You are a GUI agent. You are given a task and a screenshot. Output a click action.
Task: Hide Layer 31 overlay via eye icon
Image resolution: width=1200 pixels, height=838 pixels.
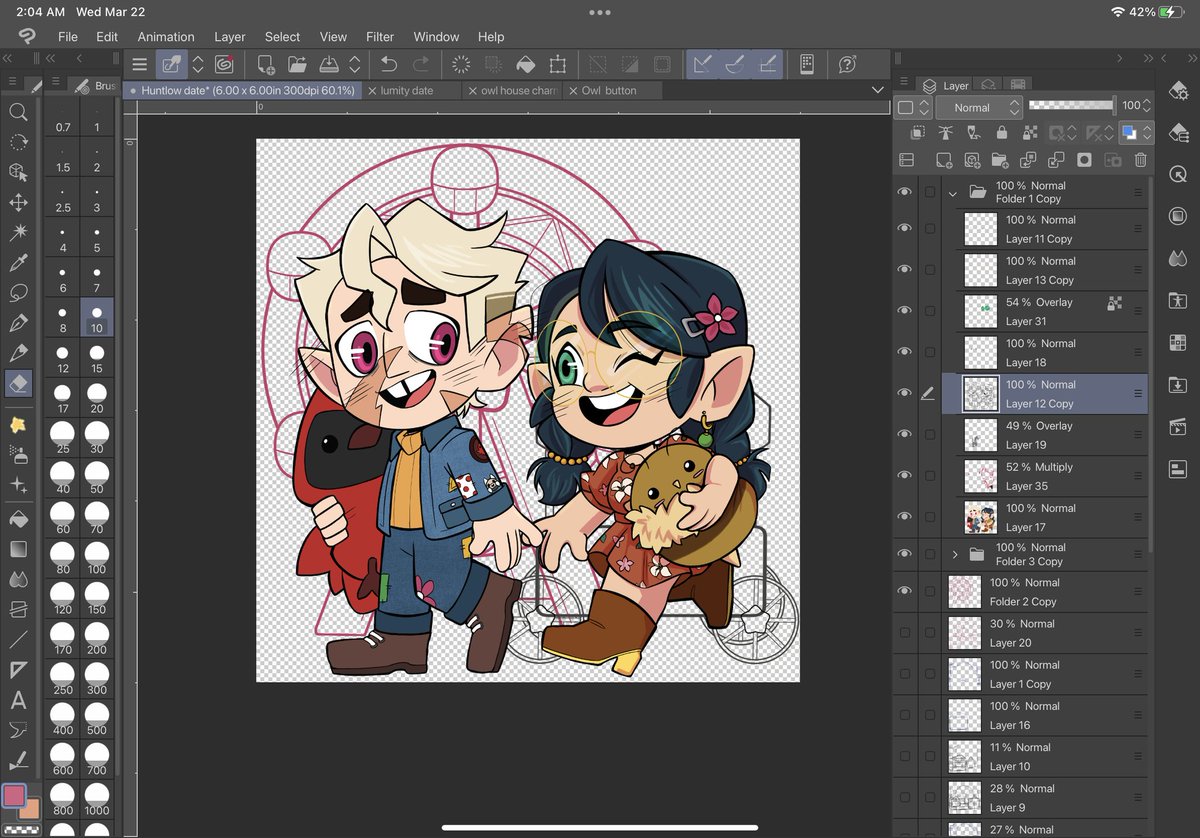click(905, 311)
